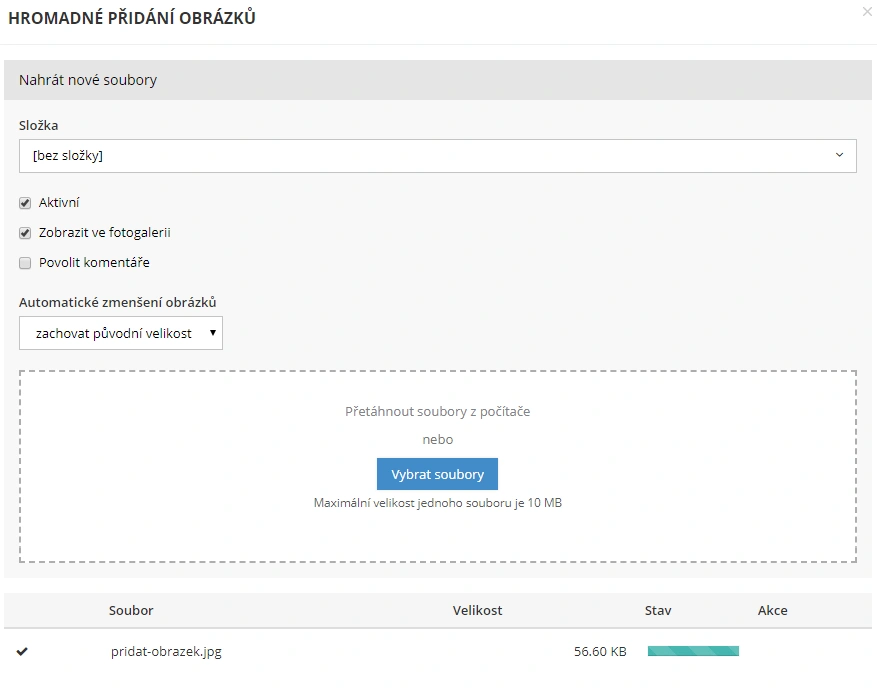Click the Nahrát nové soubory panel header
The height and width of the screenshot is (694, 877).
[88, 80]
